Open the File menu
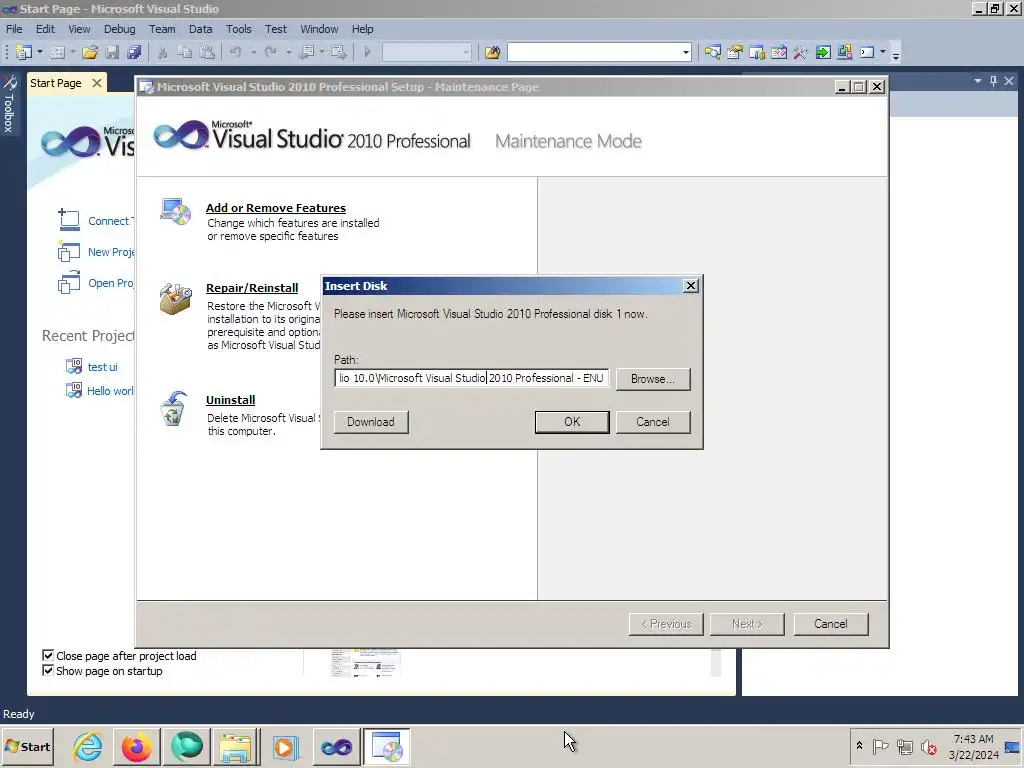The image size is (1024, 768). coord(14,29)
